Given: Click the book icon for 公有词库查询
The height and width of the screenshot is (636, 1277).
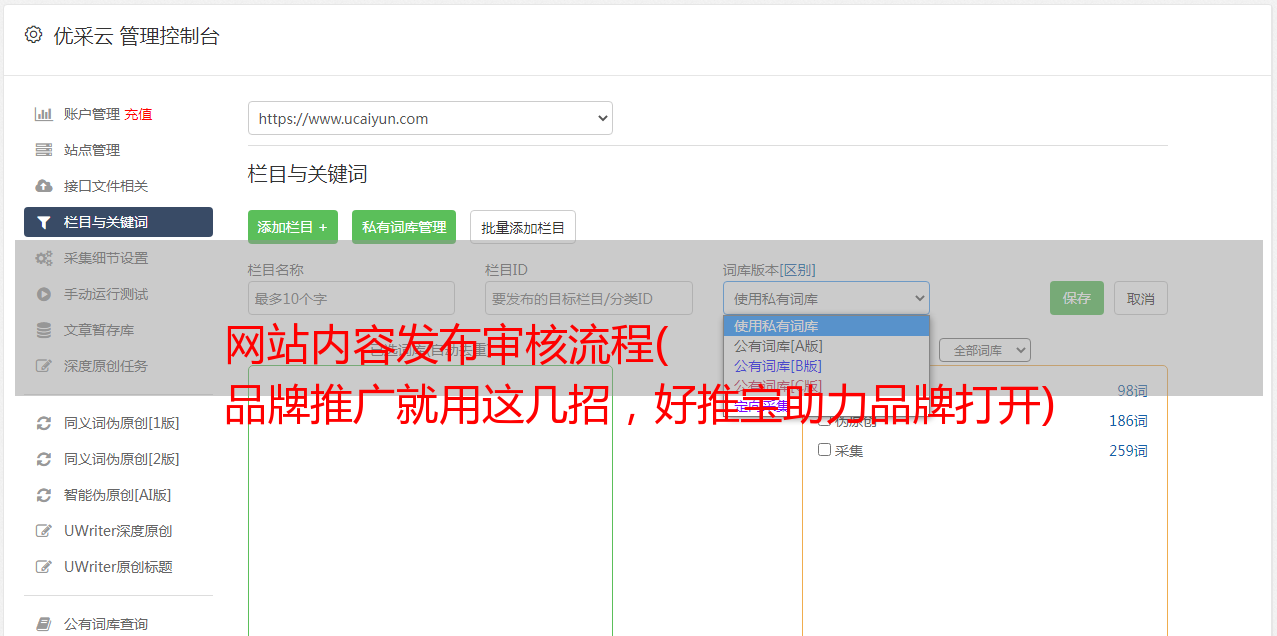Looking at the screenshot, I should pyautogui.click(x=44, y=624).
